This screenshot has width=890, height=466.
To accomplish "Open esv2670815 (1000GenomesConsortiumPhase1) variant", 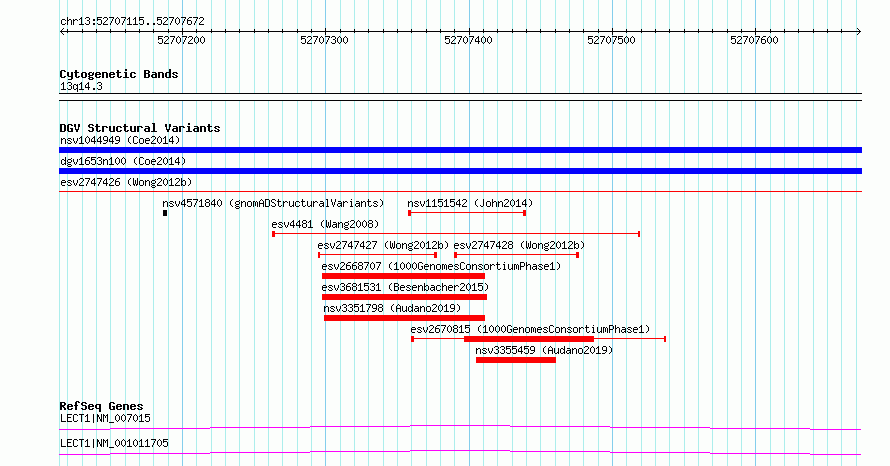I will pos(530,329).
